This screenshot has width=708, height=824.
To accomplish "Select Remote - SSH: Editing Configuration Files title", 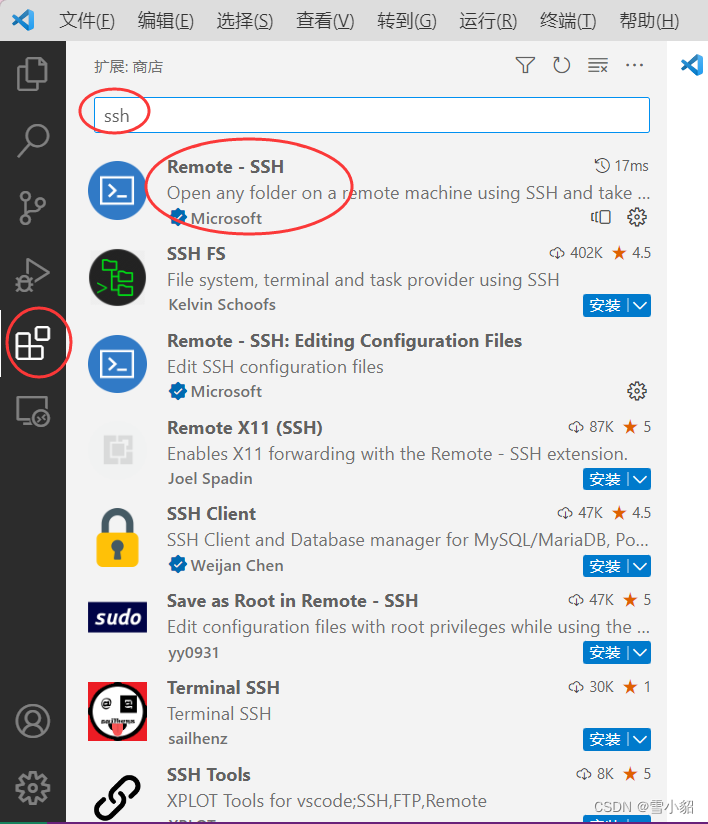I will 344,341.
